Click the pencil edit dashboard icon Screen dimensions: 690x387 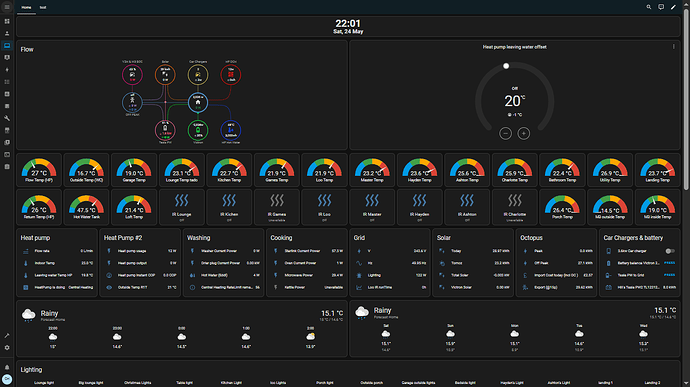tap(673, 7)
